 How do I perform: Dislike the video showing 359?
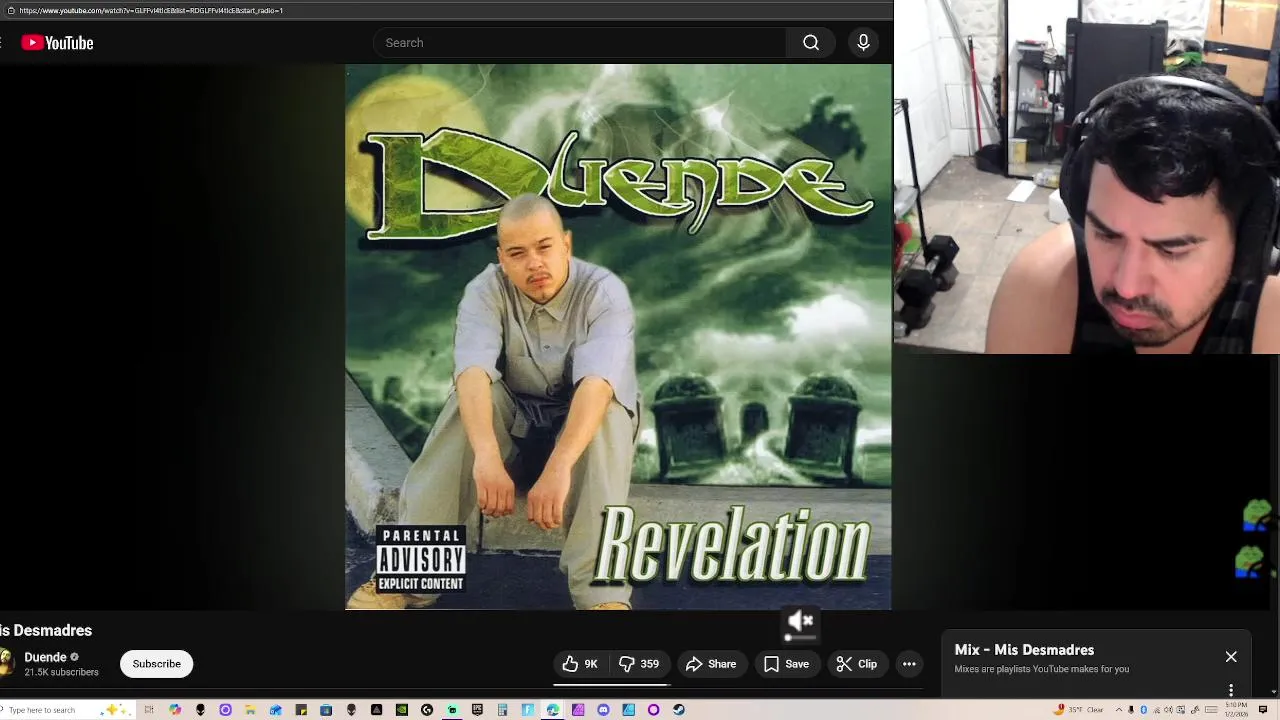pos(639,664)
